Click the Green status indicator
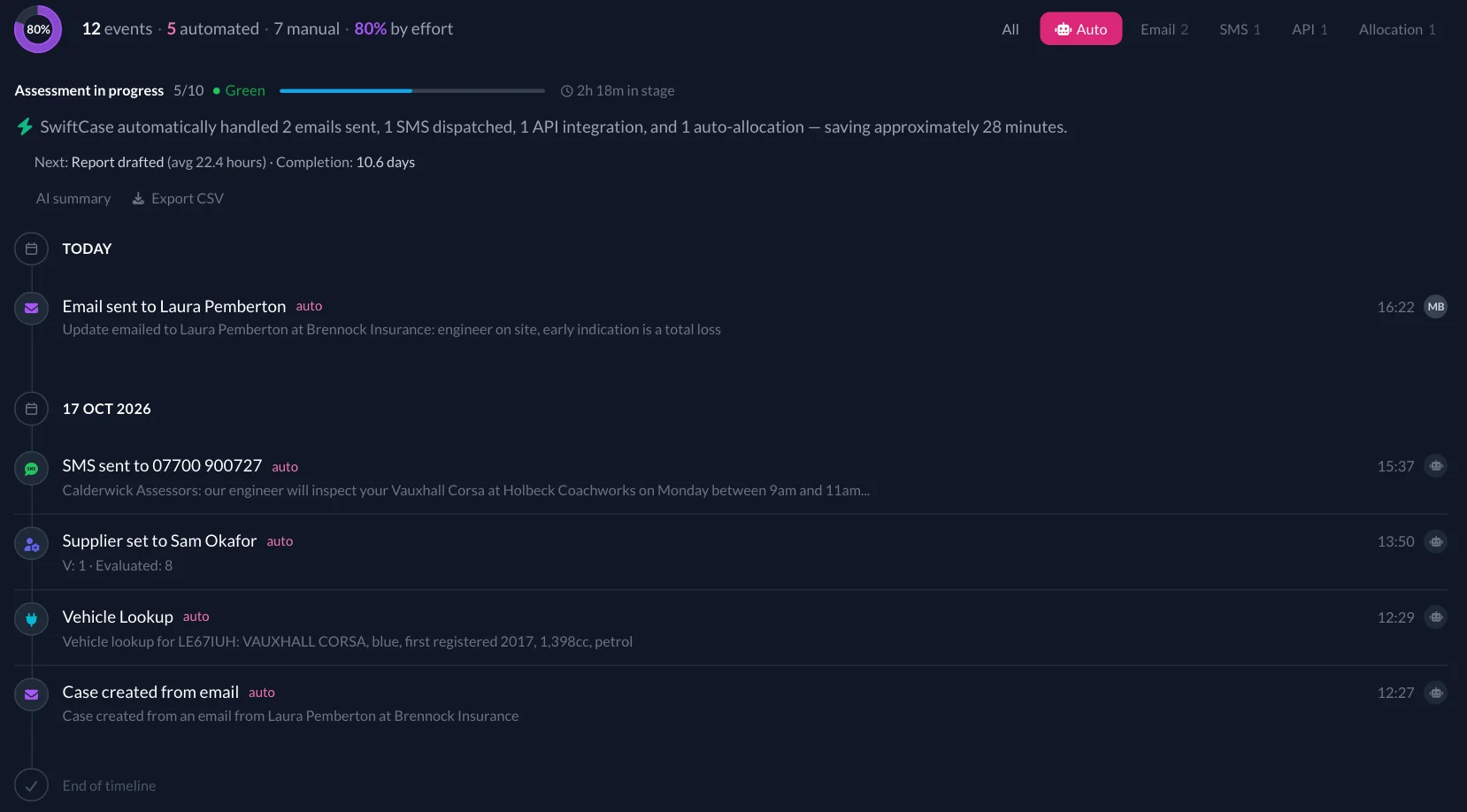The image size is (1467, 812). (x=239, y=90)
